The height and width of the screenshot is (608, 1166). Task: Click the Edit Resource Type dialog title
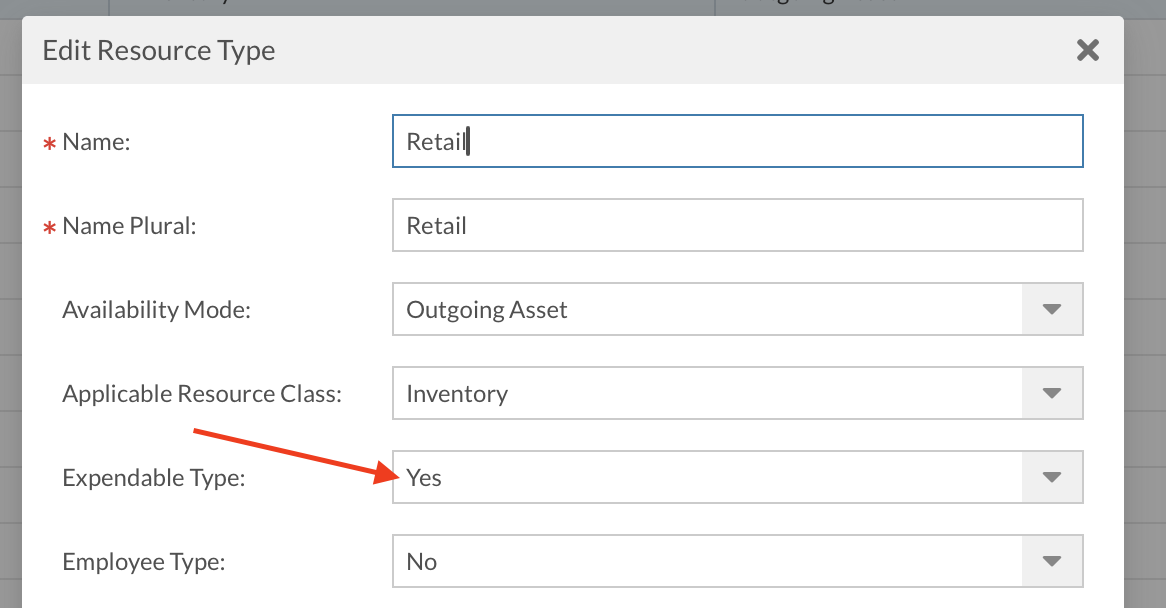(159, 50)
